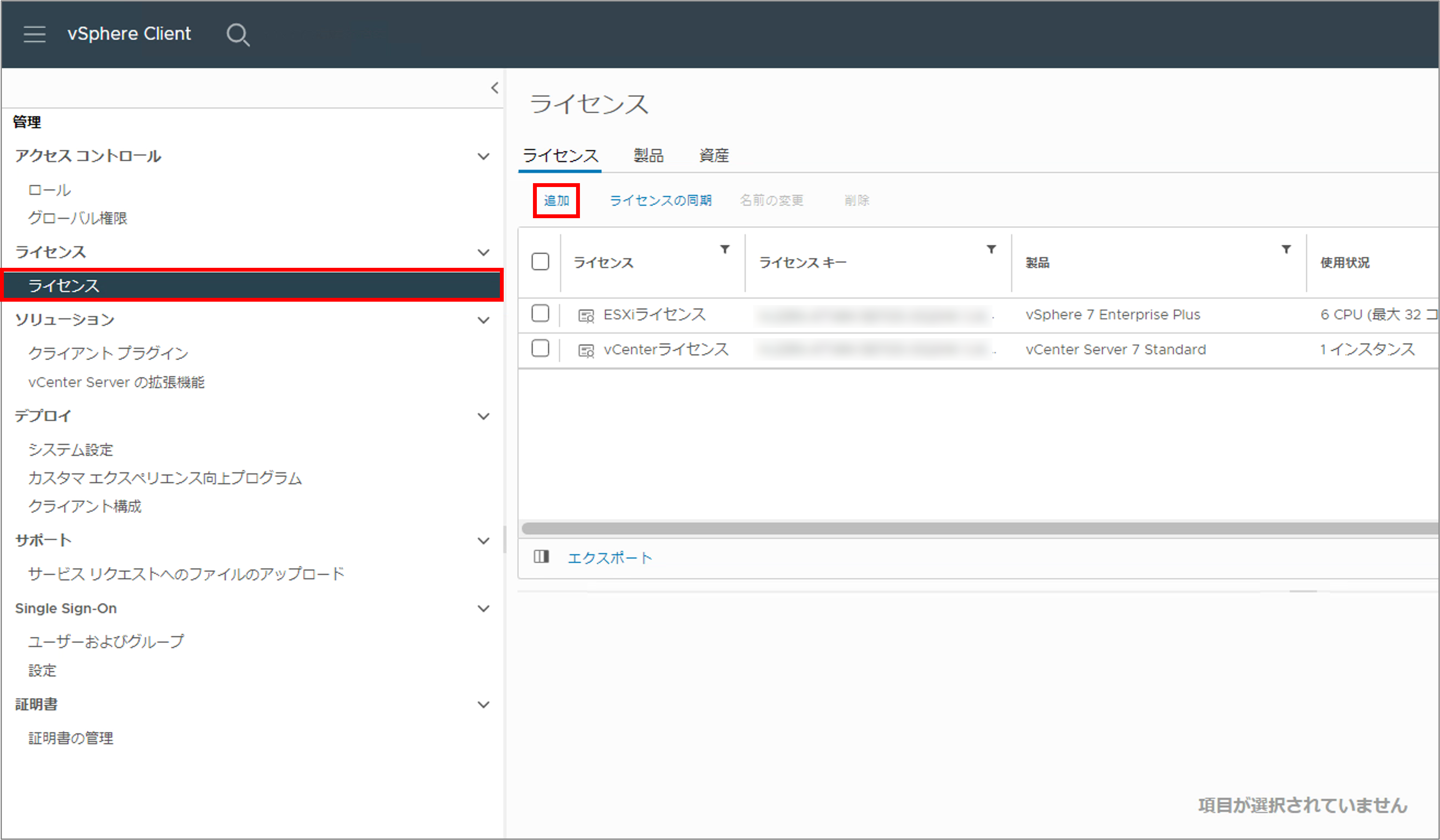Screen dimensions: 1440x840
Task: Click the 名前の変更 button
Action: point(772,200)
